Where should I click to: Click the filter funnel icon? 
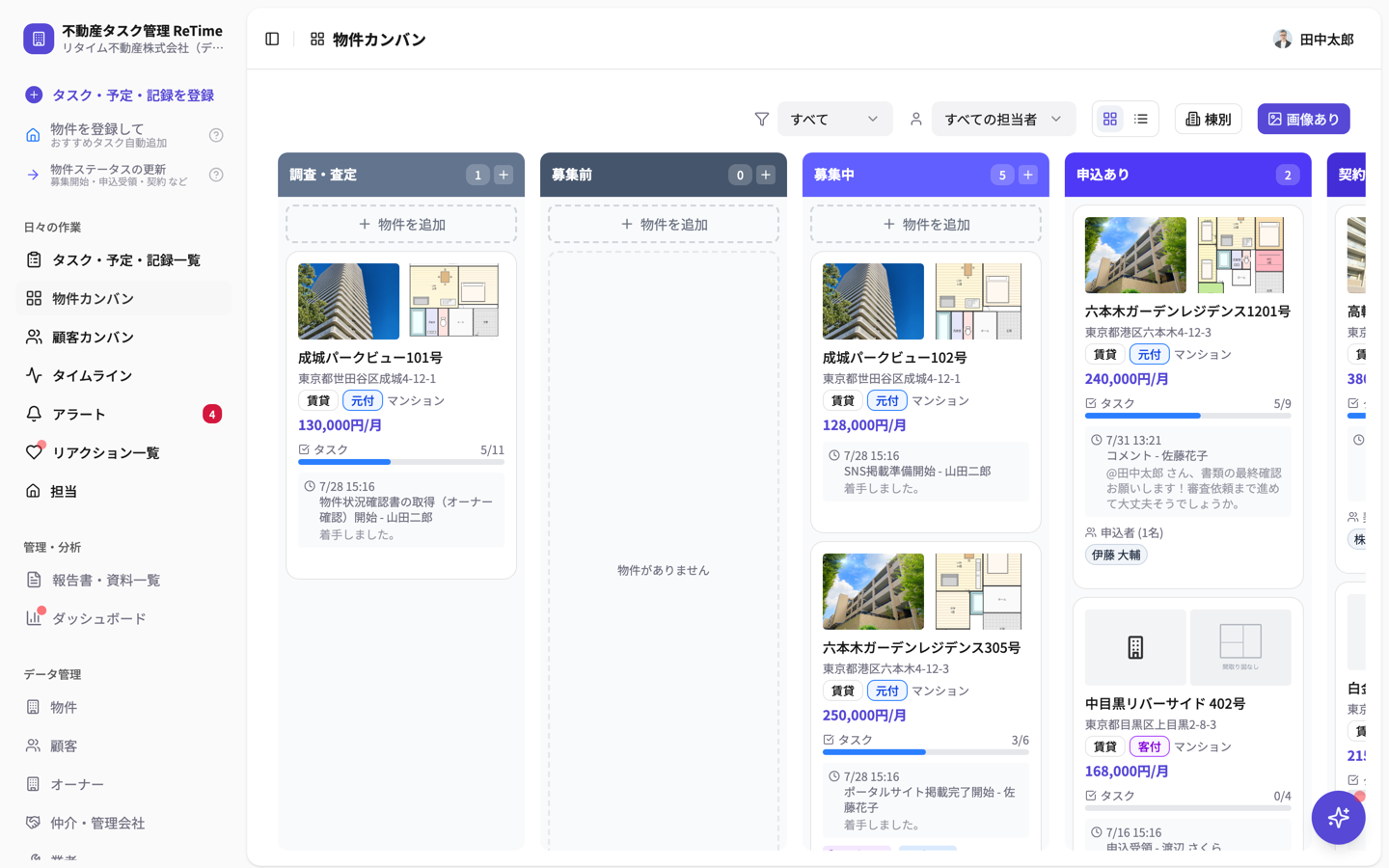click(762, 120)
